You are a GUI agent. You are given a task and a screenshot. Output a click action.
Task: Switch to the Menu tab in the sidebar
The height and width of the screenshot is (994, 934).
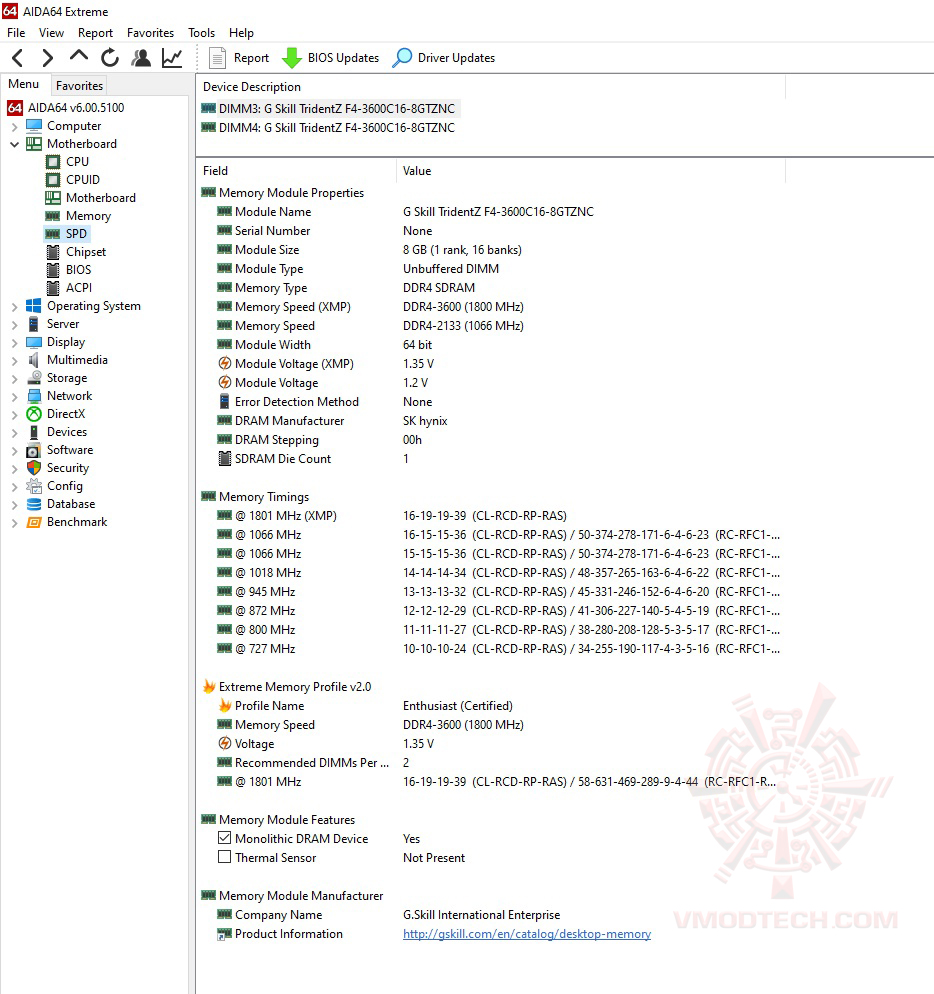(x=23, y=84)
